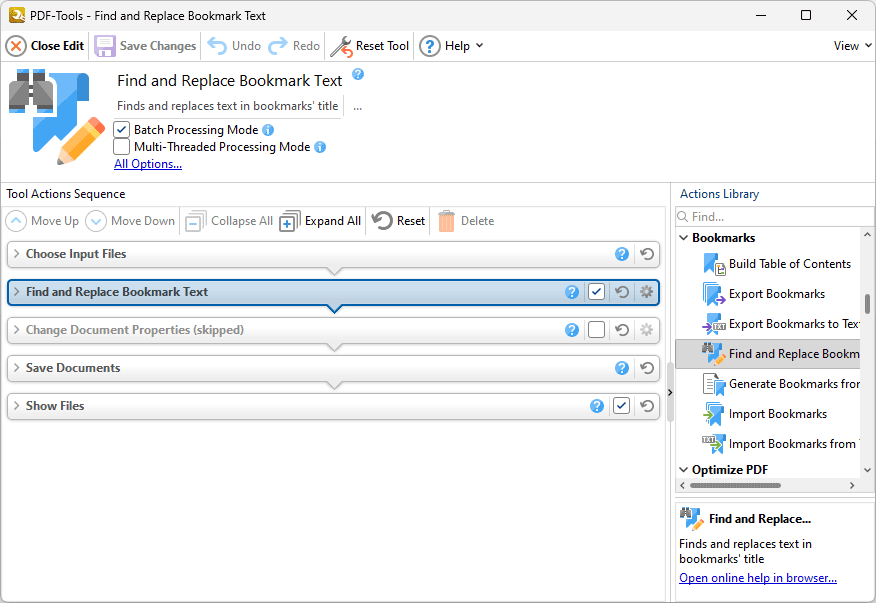This screenshot has height=603, width=876.
Task: Click the Save Changes floppy icon
Action: (x=104, y=46)
